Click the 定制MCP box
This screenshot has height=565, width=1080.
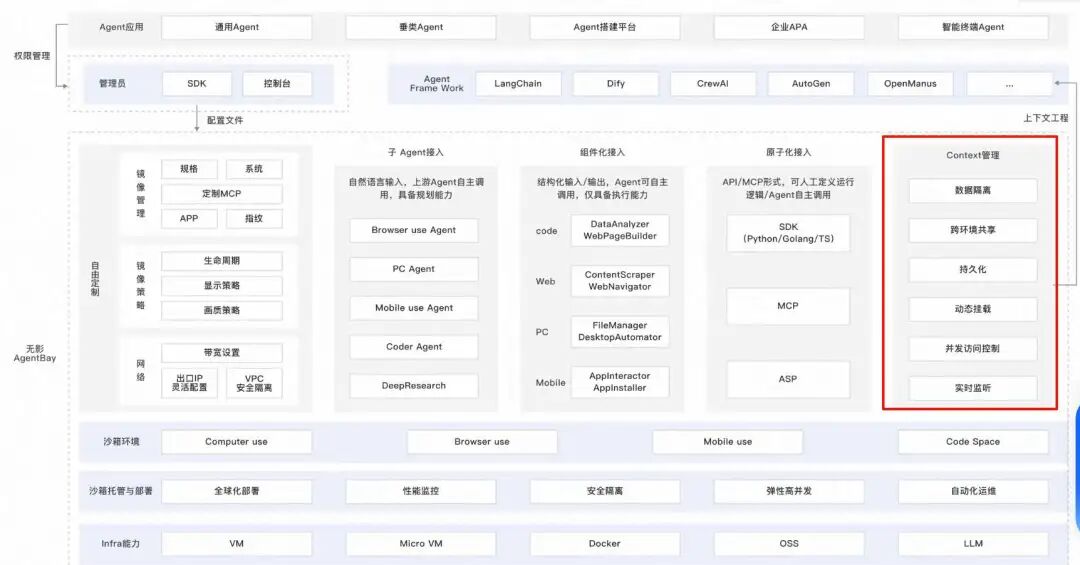(x=222, y=194)
